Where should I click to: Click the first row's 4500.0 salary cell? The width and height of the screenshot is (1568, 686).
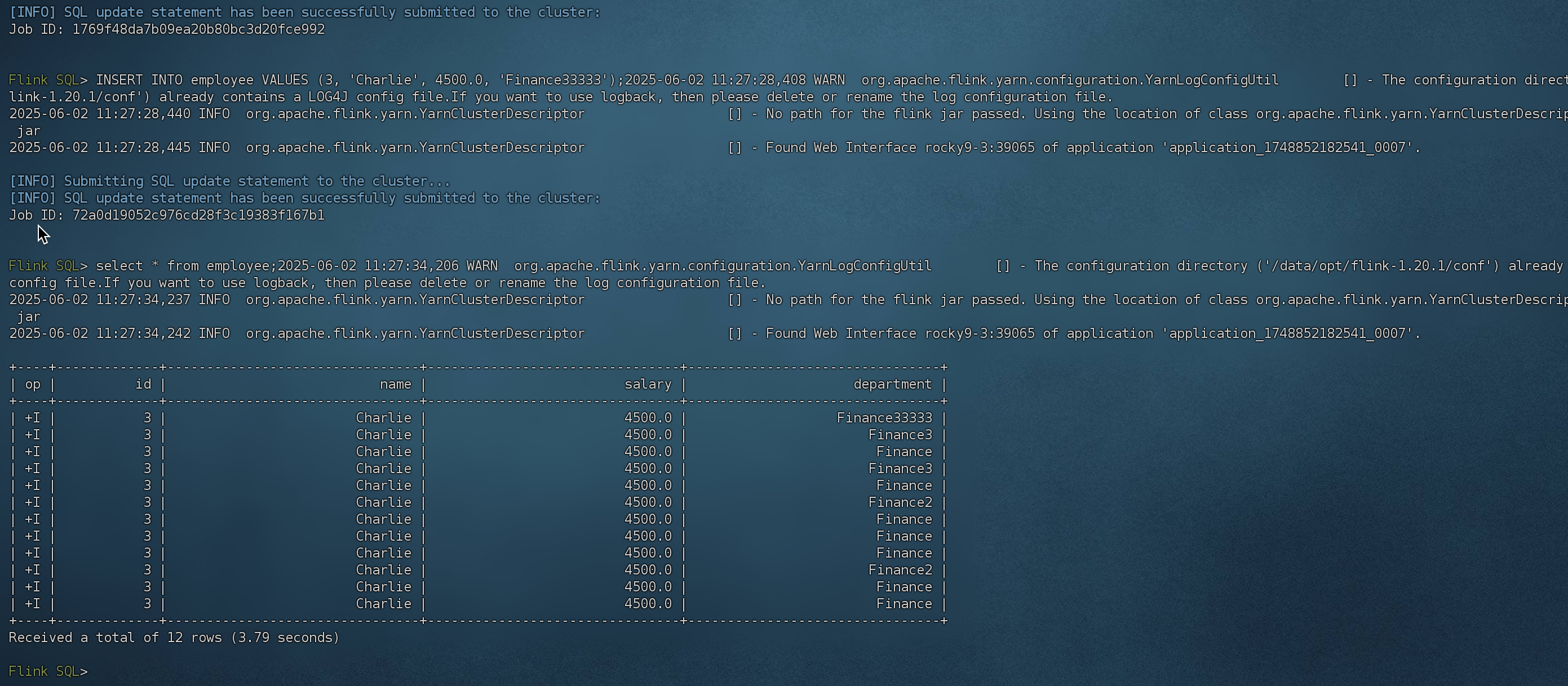click(648, 418)
